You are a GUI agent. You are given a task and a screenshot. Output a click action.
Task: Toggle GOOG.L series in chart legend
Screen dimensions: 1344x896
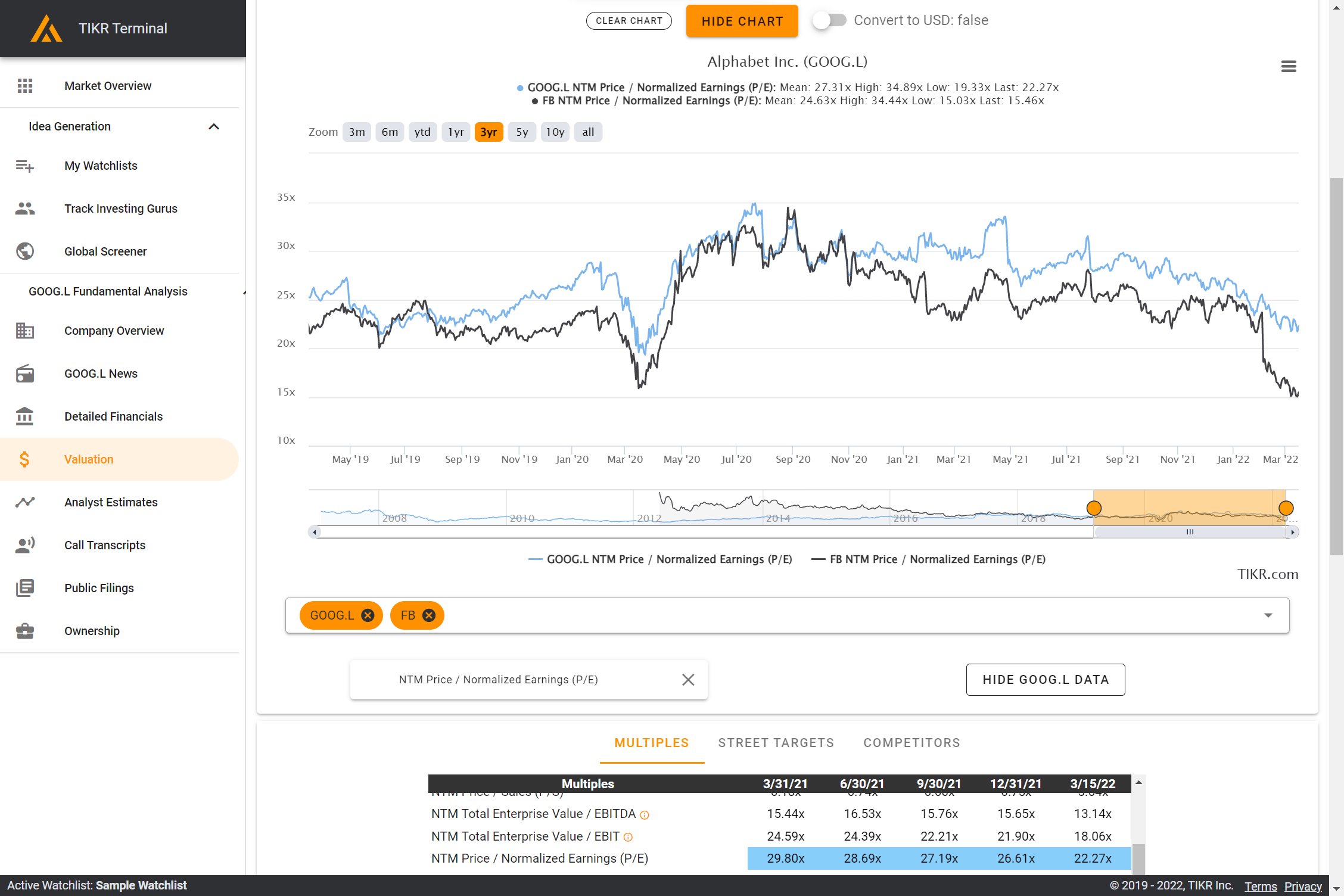pyautogui.click(x=660, y=559)
